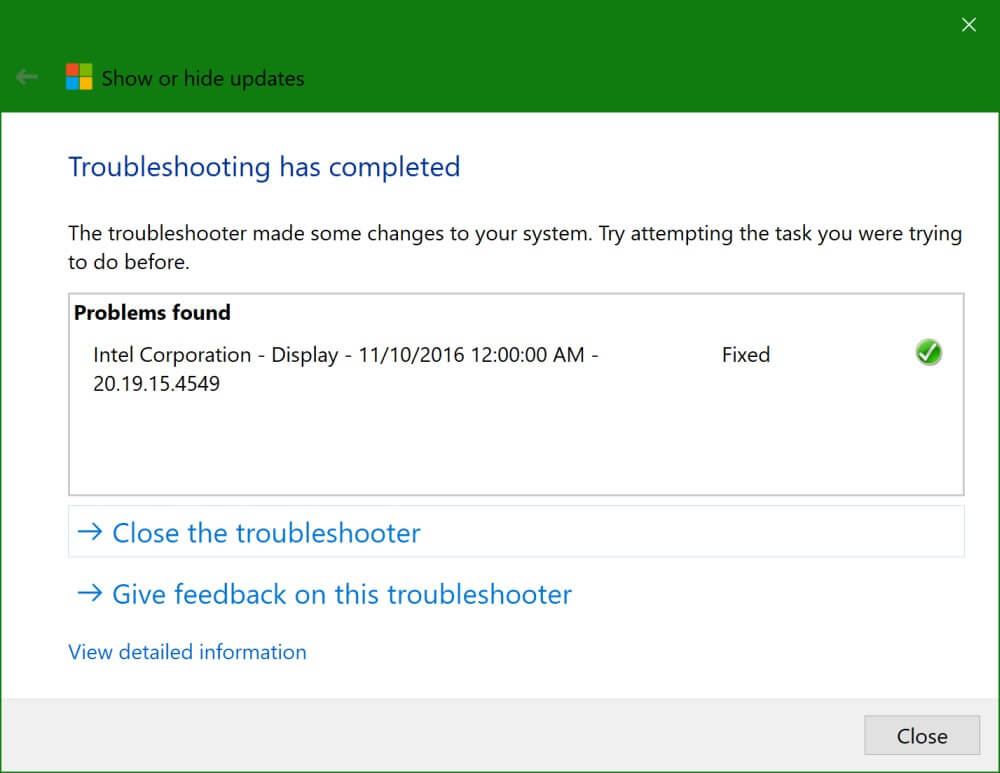The width and height of the screenshot is (1000, 773).
Task: Click the back arrow in the header
Action: coord(27,77)
